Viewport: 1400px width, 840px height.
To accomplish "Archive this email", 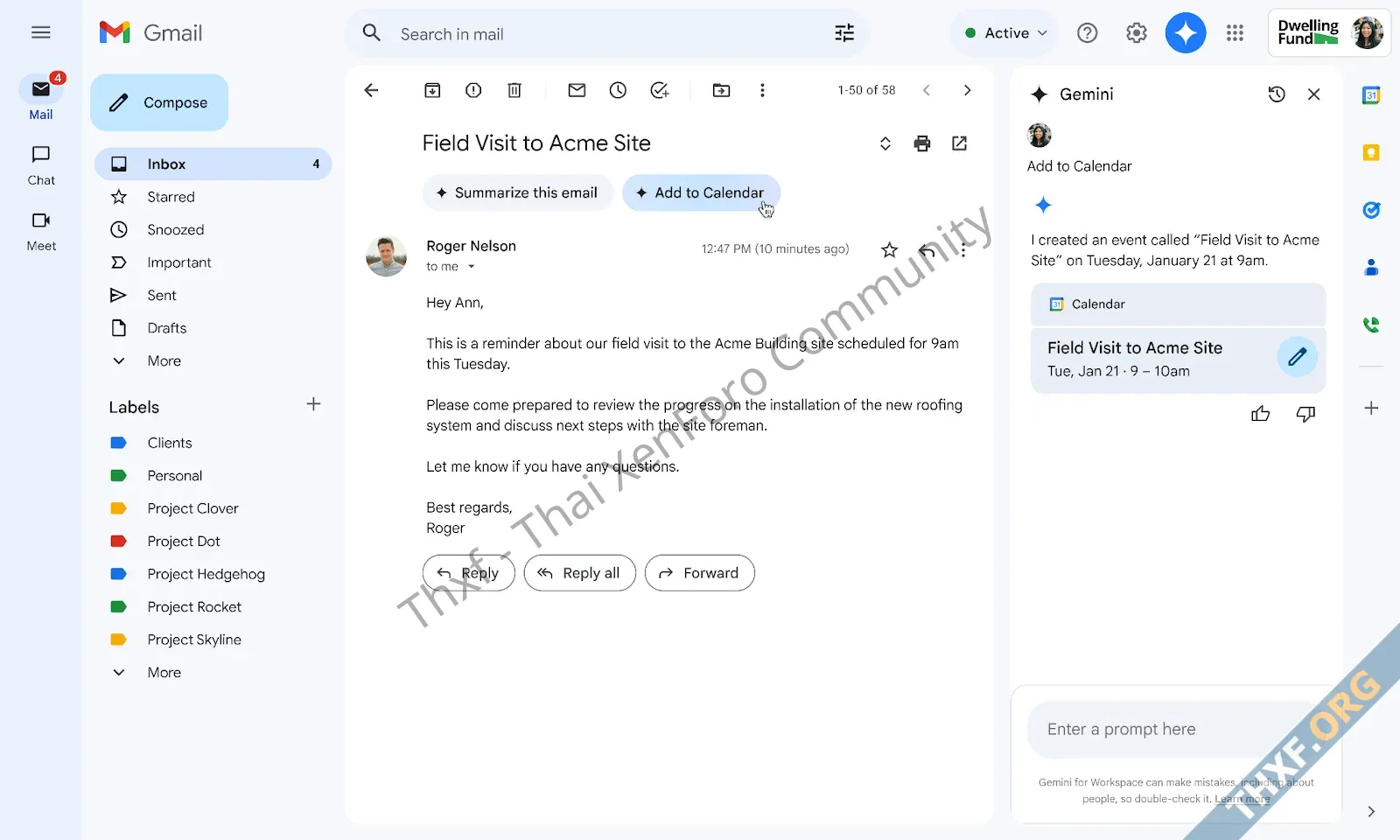I will 432,90.
